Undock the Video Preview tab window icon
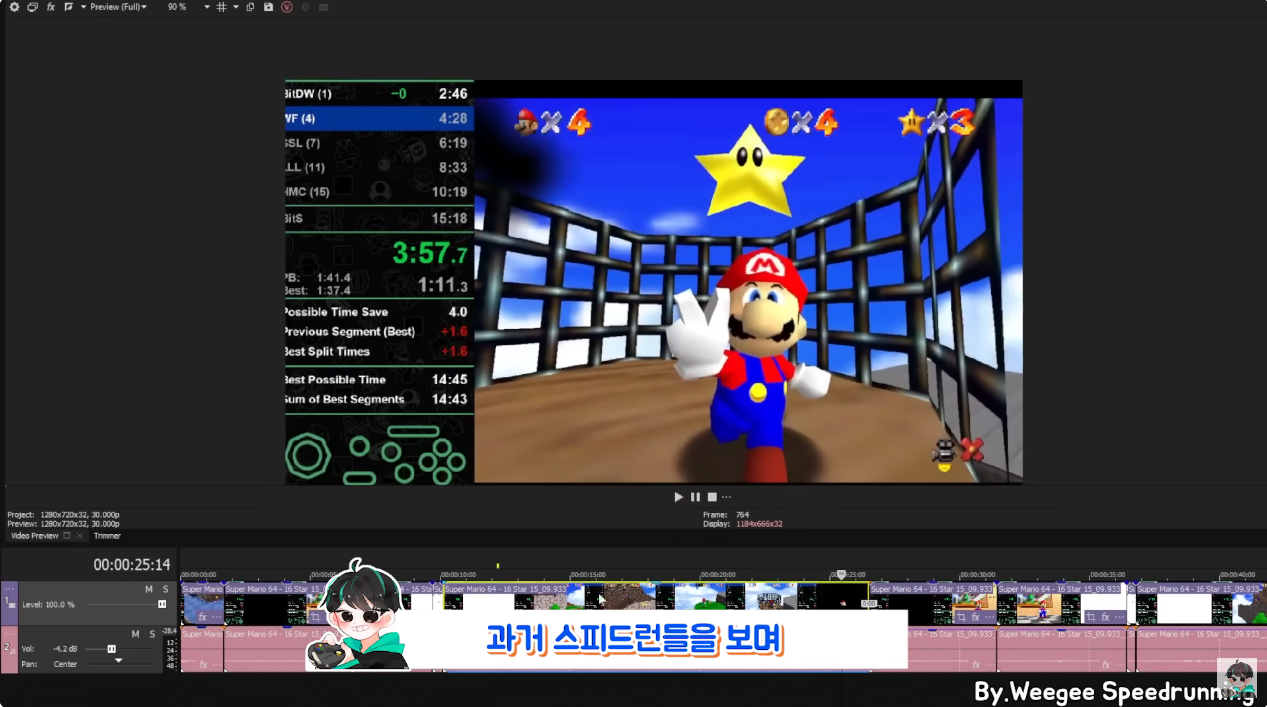 click(x=67, y=536)
